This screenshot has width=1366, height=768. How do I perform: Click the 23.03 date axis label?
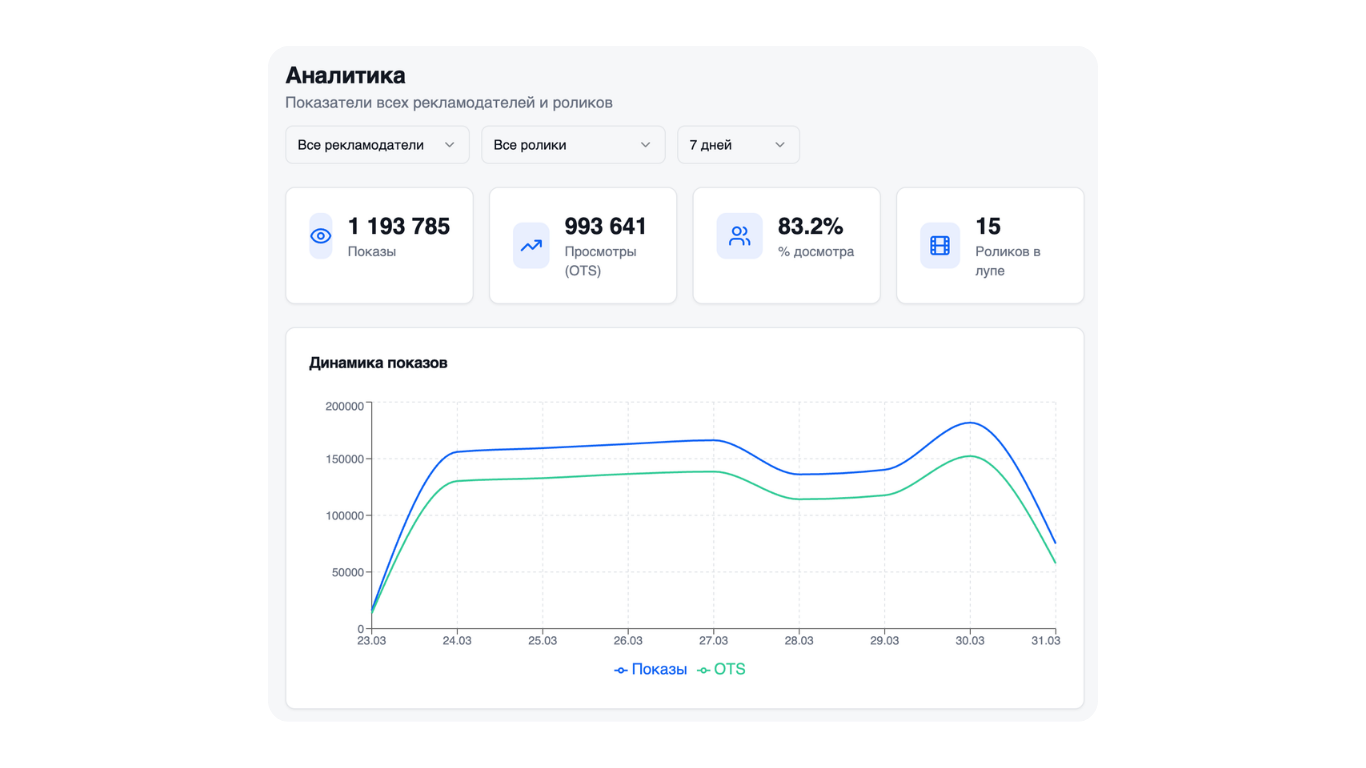tap(372, 641)
